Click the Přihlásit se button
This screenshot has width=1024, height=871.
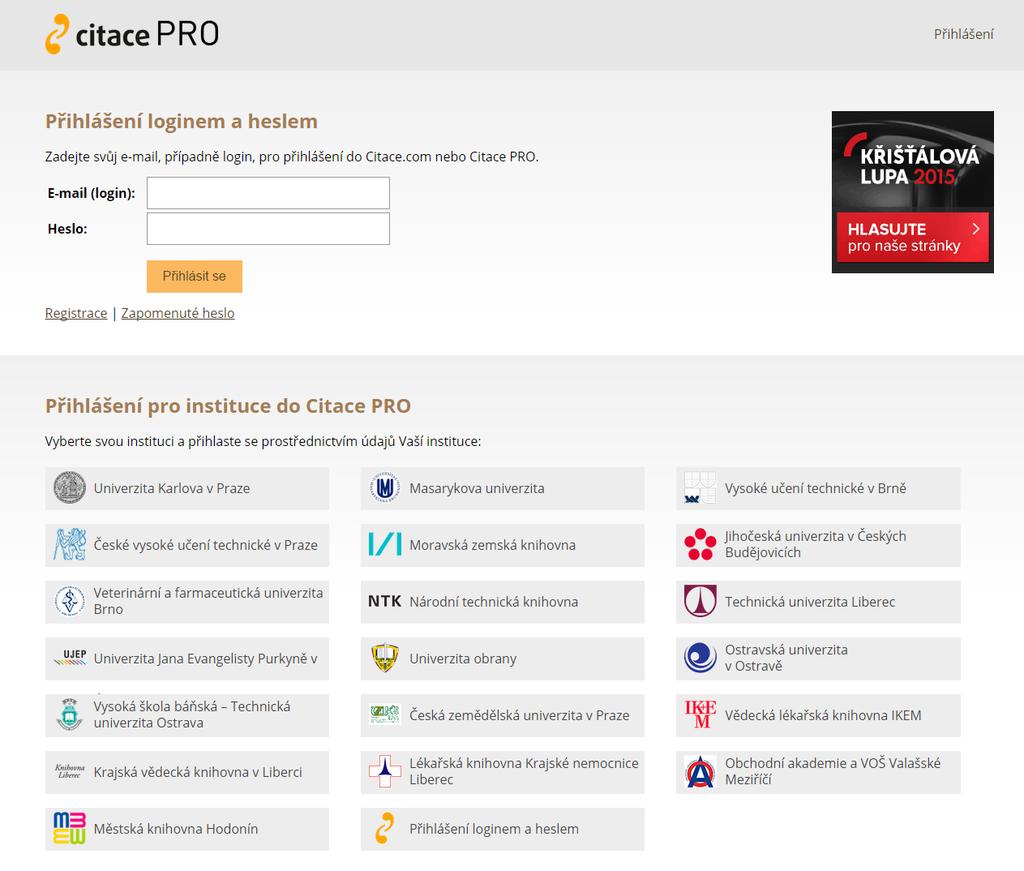pos(194,276)
